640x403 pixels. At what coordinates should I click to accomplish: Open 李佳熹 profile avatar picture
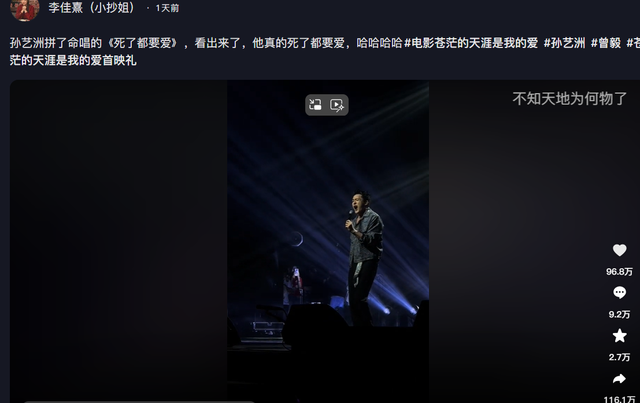click(24, 9)
